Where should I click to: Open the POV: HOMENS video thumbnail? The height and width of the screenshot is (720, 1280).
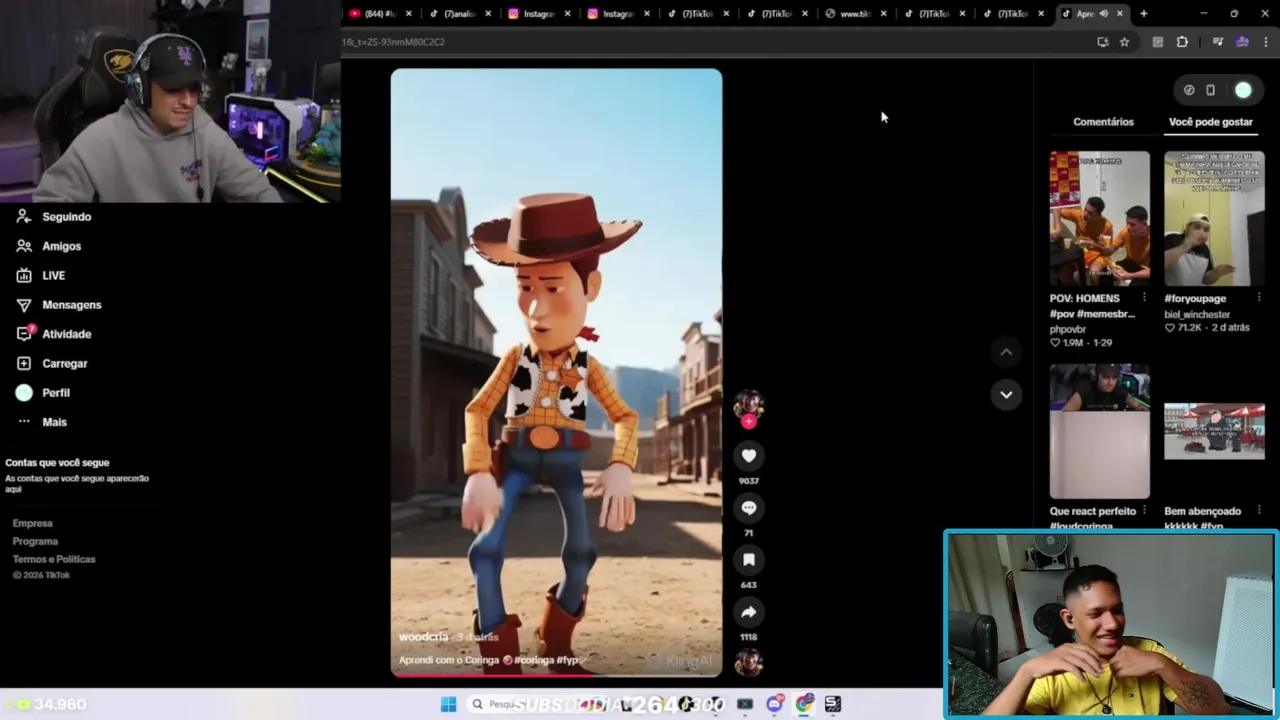click(x=1099, y=218)
